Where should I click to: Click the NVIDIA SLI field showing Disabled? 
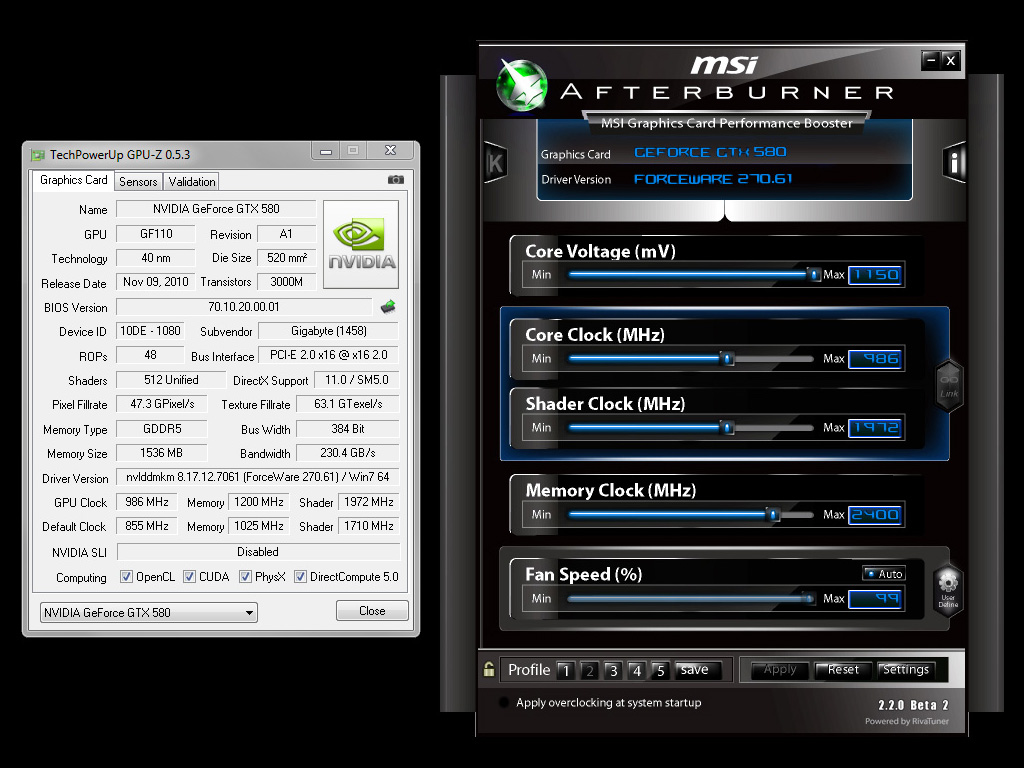click(x=258, y=552)
